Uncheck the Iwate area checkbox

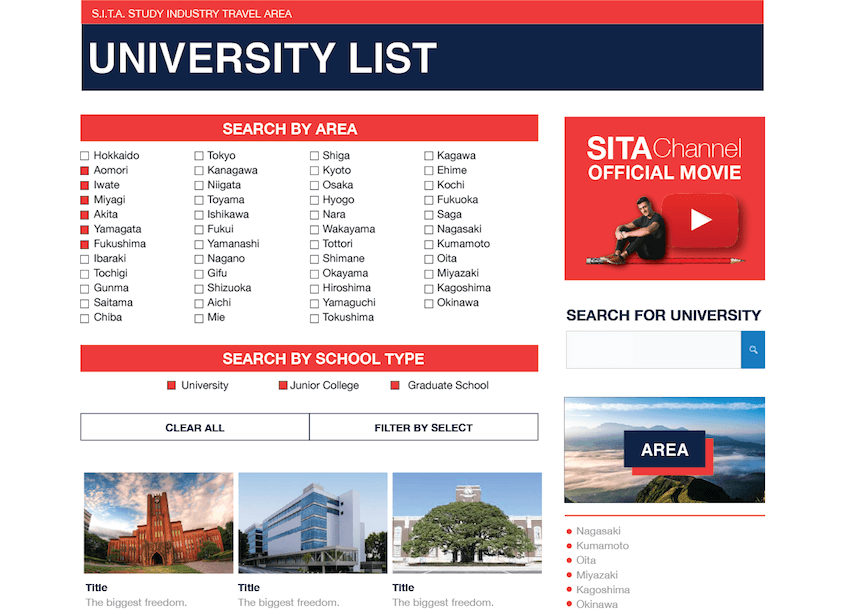pyautogui.click(x=84, y=185)
